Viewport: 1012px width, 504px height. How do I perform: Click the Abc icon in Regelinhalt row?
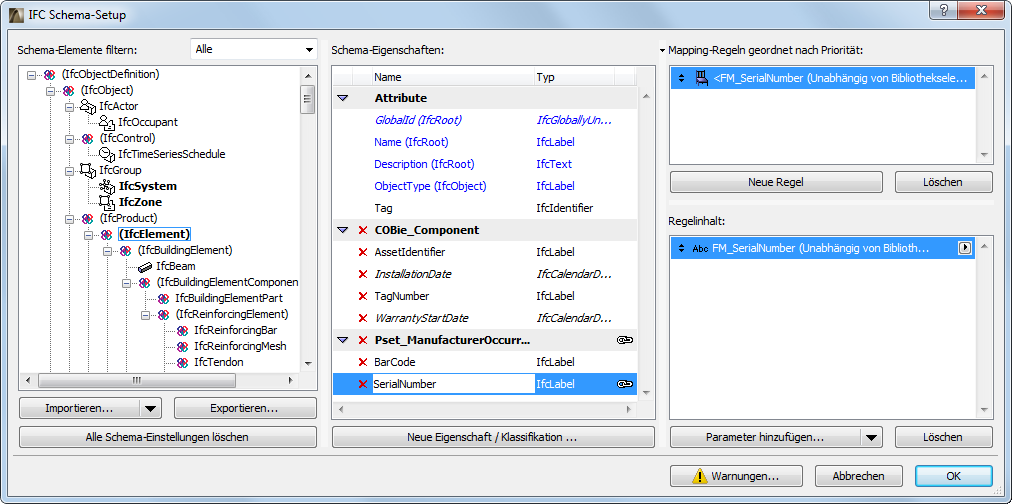tap(700, 248)
